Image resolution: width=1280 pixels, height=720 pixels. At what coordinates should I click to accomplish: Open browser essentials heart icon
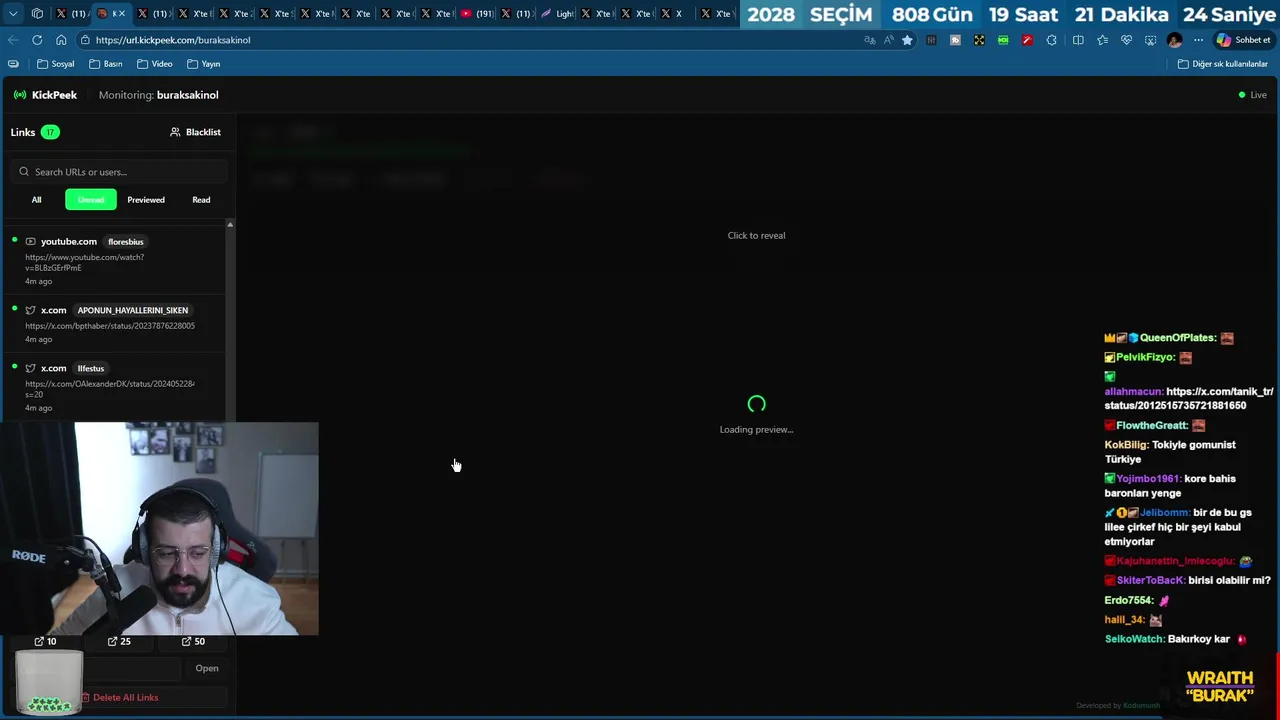[1126, 40]
